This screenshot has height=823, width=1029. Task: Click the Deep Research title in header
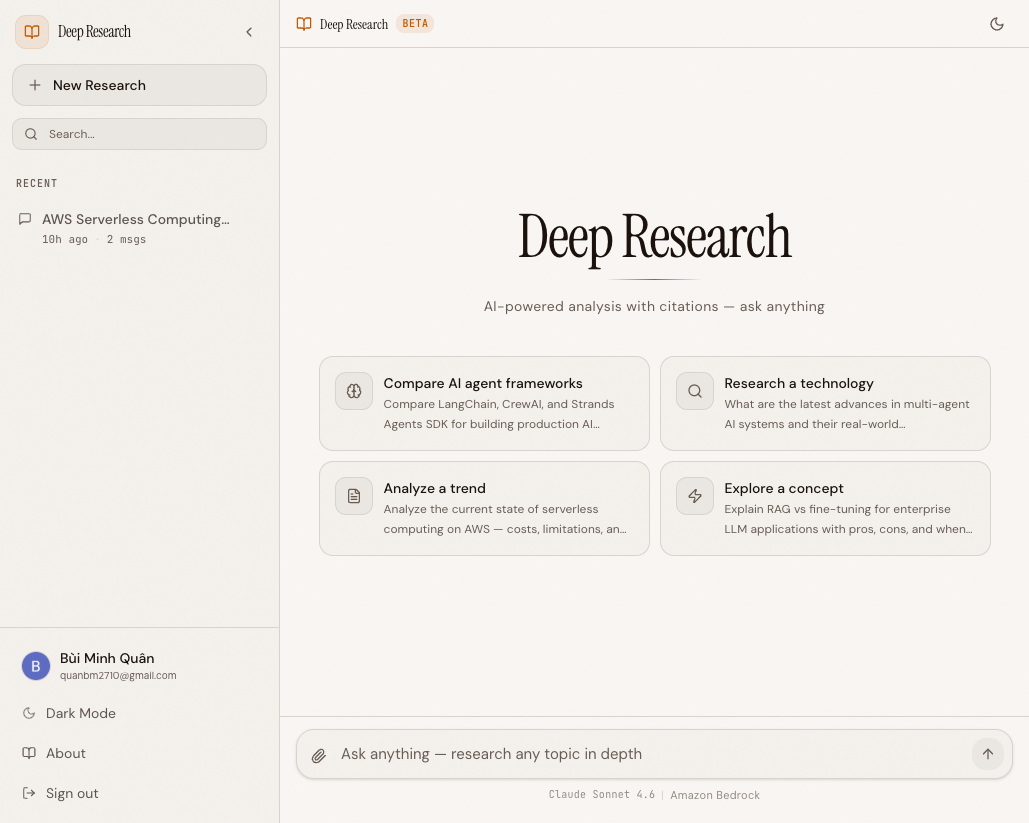[x=354, y=24]
